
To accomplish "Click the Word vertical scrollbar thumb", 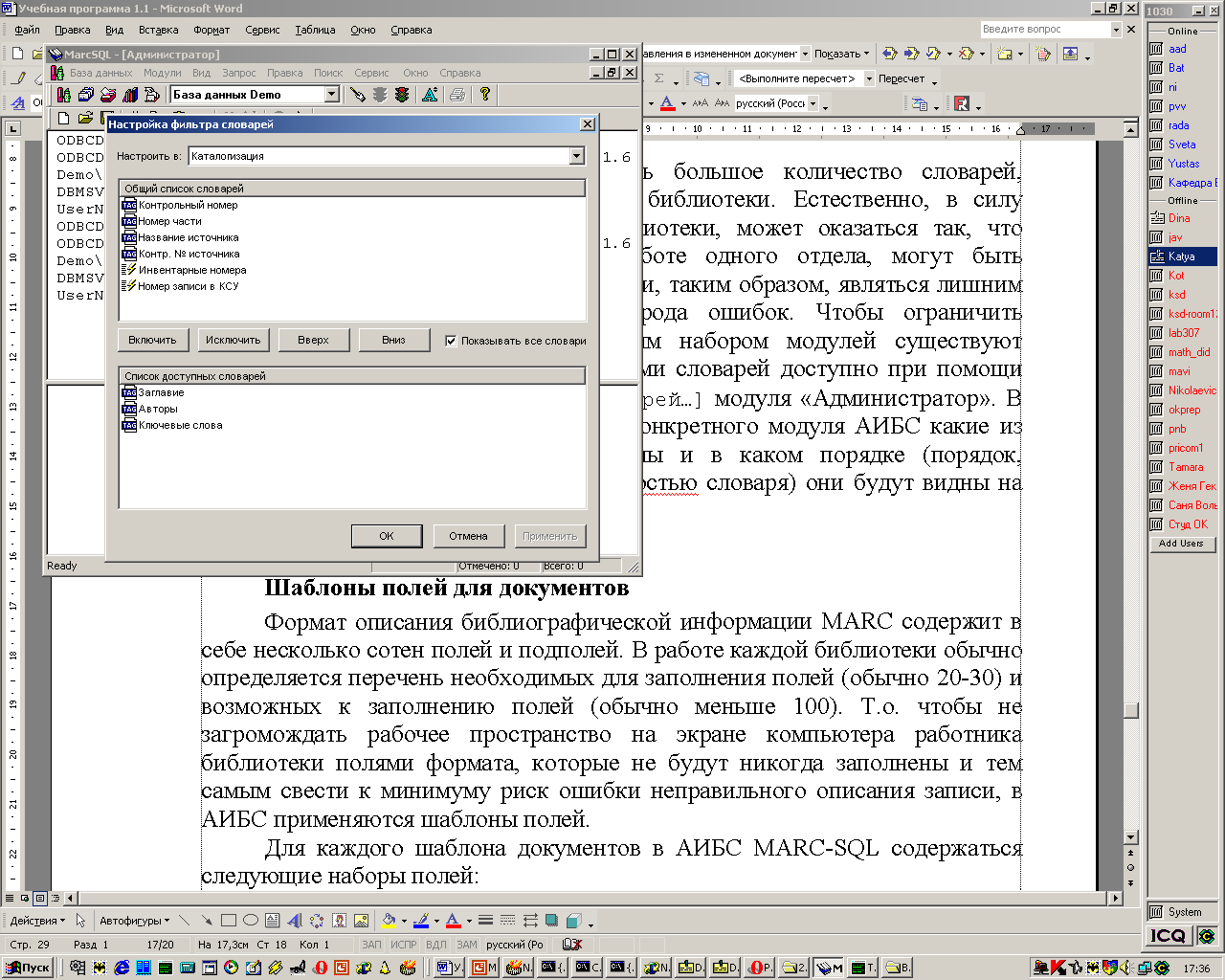I will (1130, 710).
